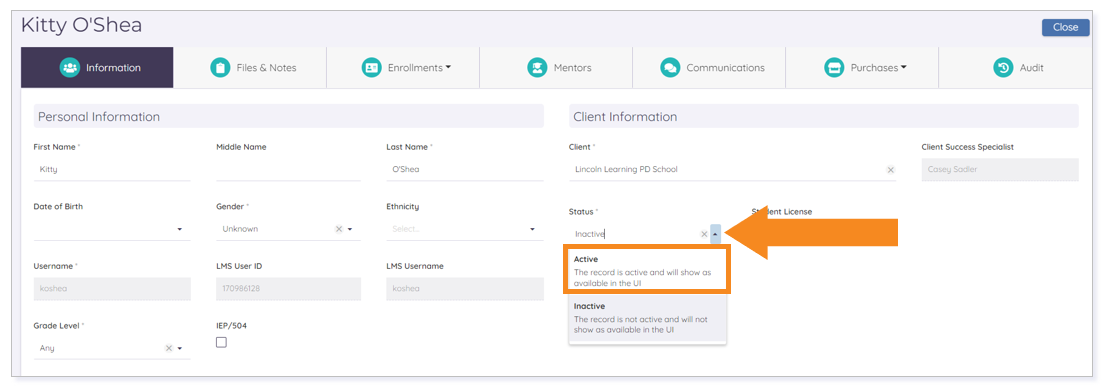Click the Mentors graduate icon
The height and width of the screenshot is (389, 1108).
click(537, 68)
